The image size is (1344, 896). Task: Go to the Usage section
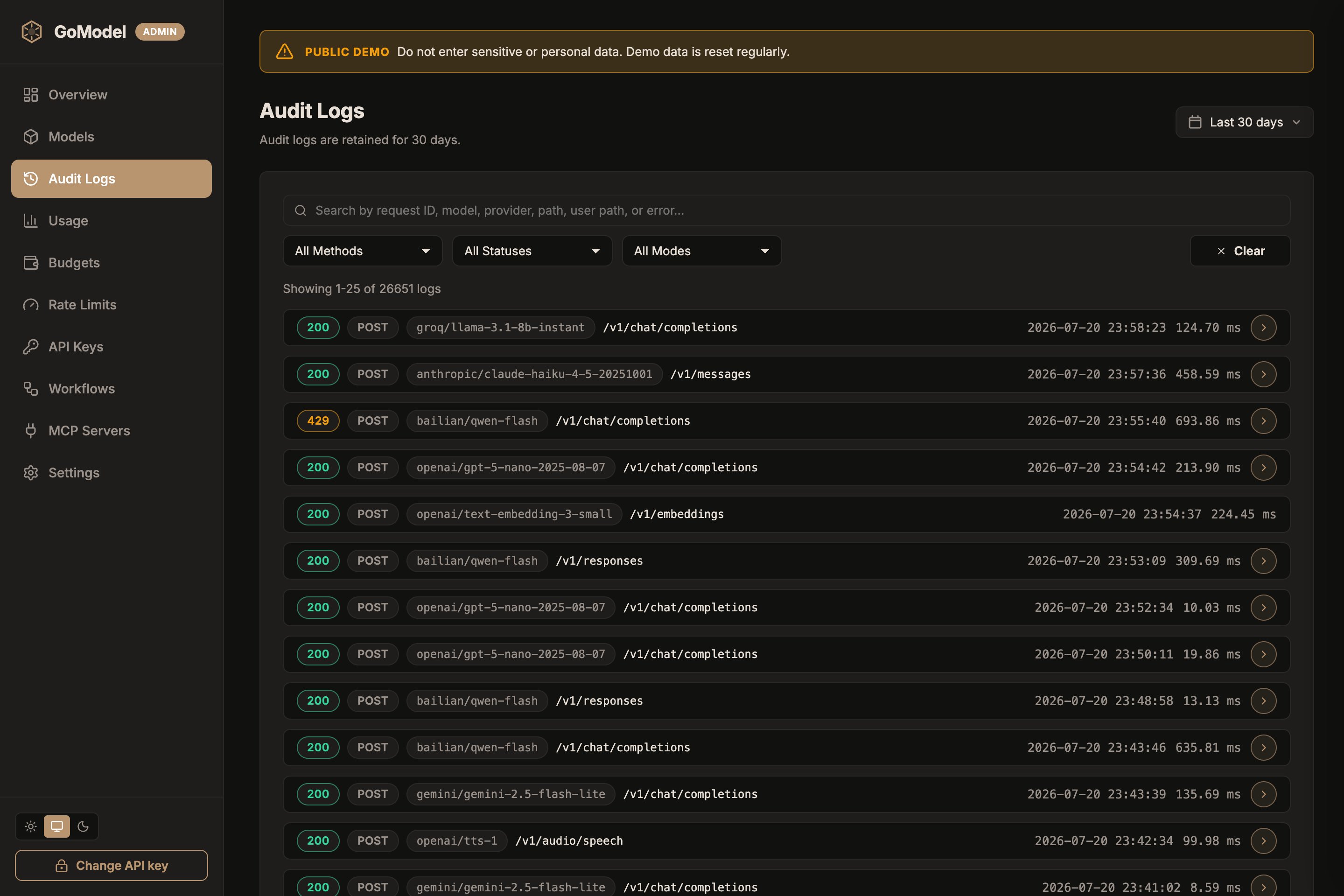point(112,221)
